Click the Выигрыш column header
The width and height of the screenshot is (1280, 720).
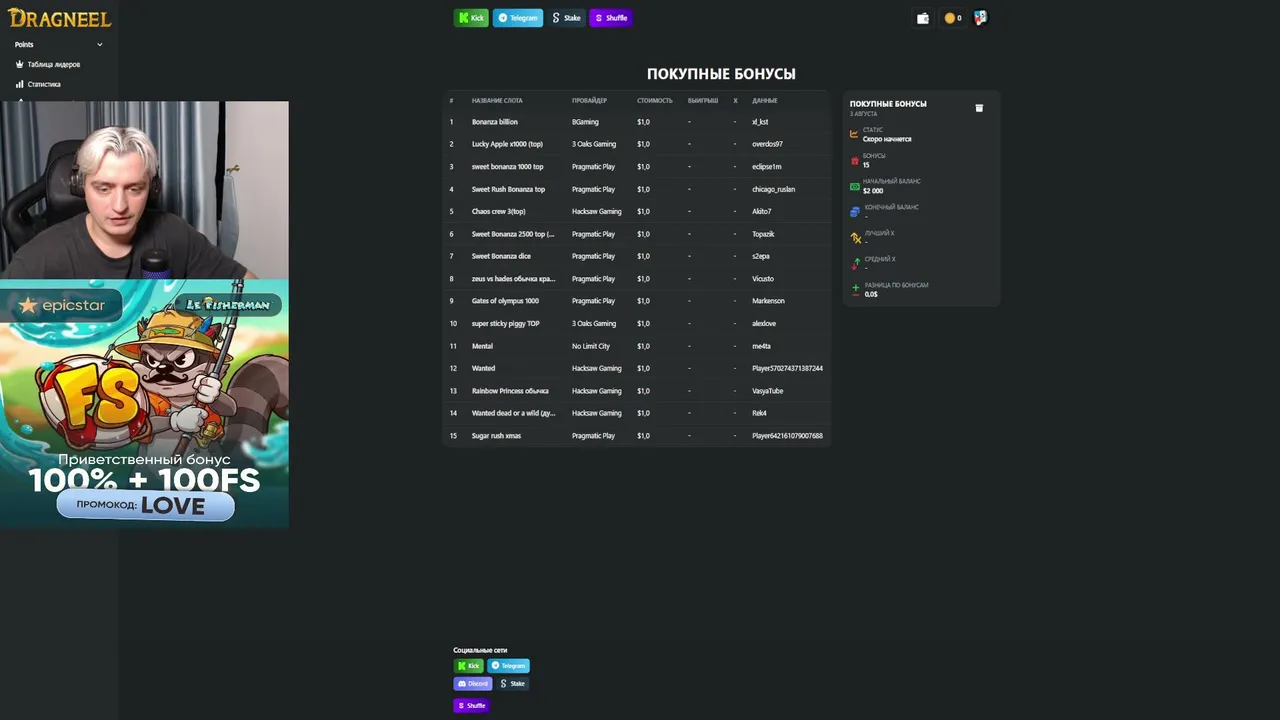703,101
